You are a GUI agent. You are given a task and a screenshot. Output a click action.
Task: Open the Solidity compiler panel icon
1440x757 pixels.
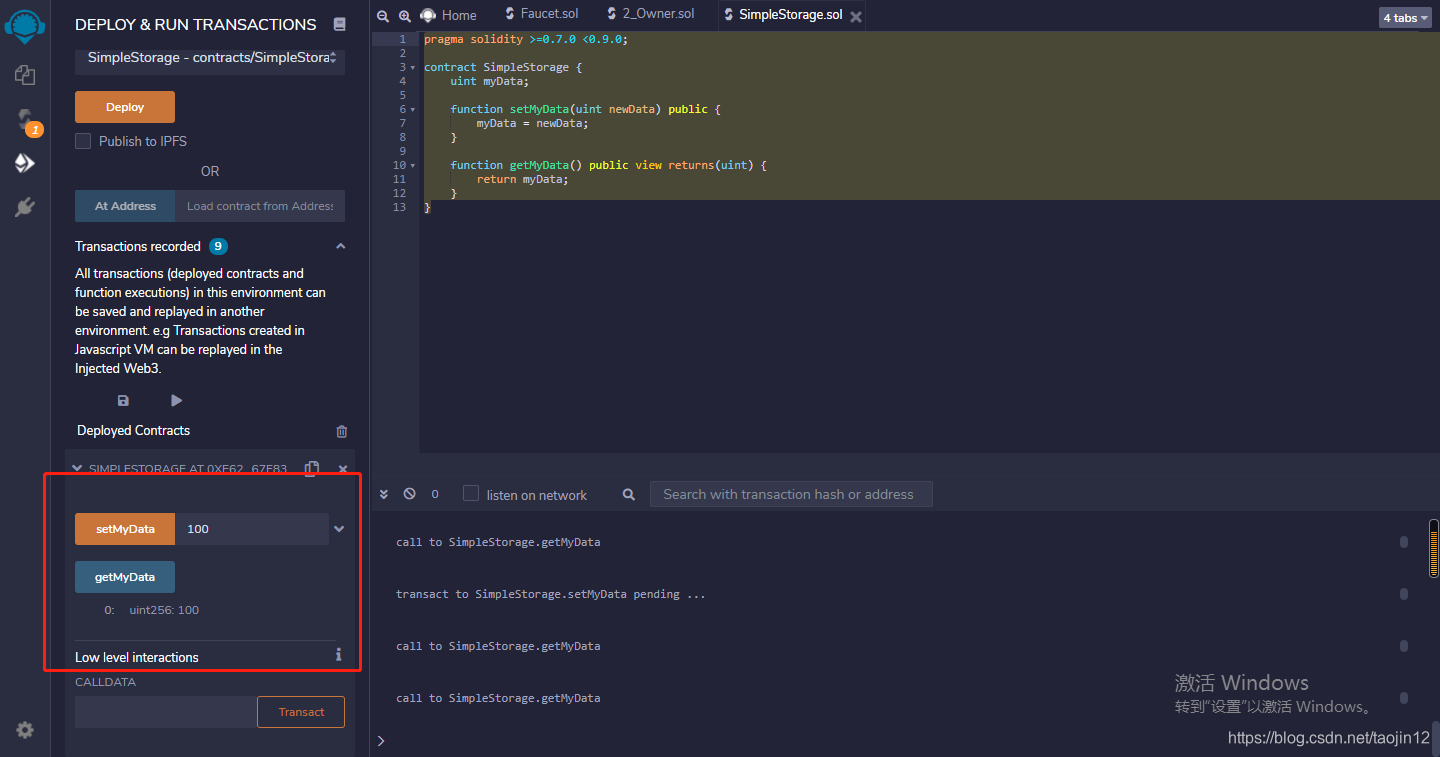coord(25,120)
